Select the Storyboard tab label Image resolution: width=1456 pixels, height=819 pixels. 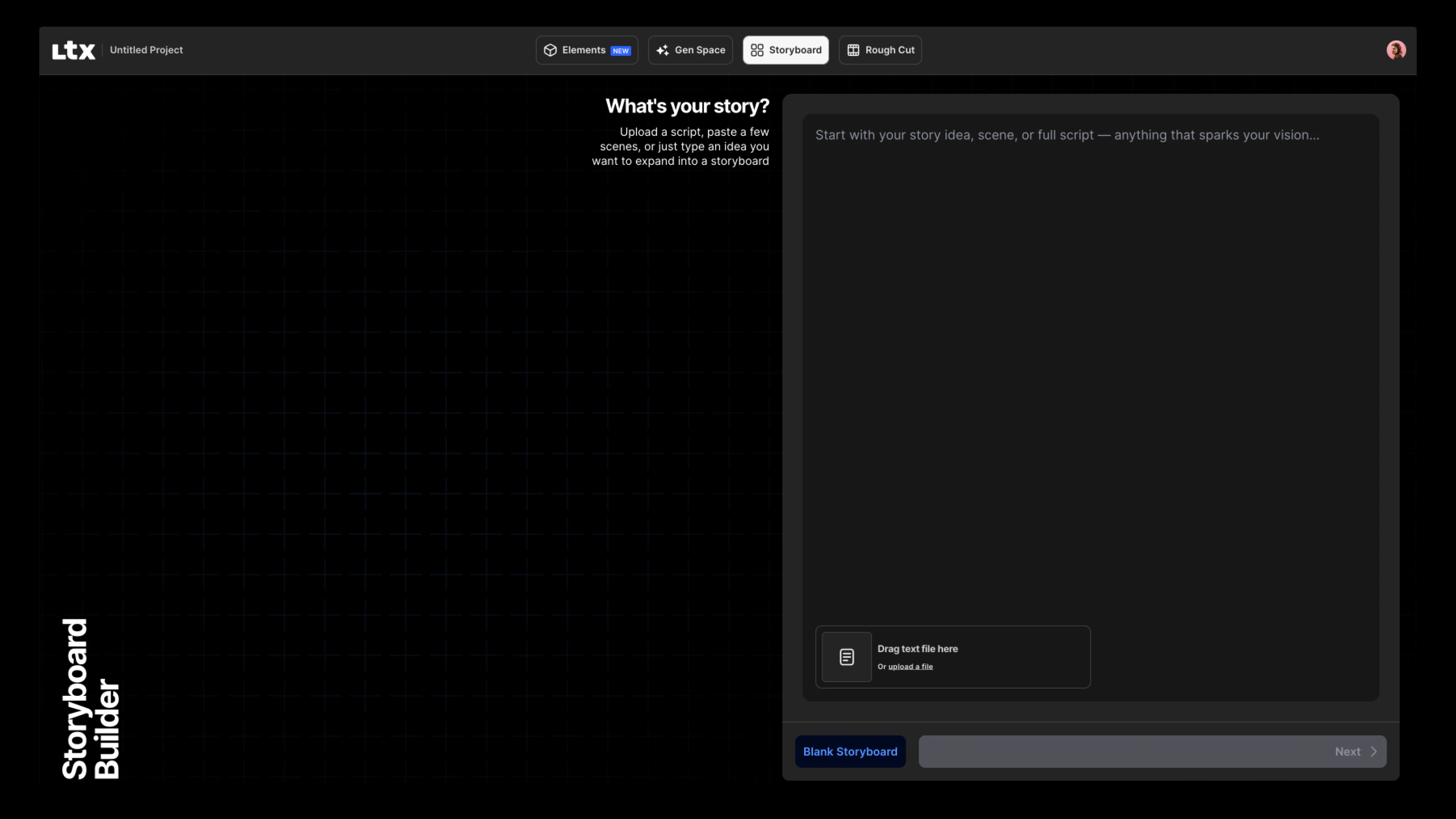(x=795, y=50)
